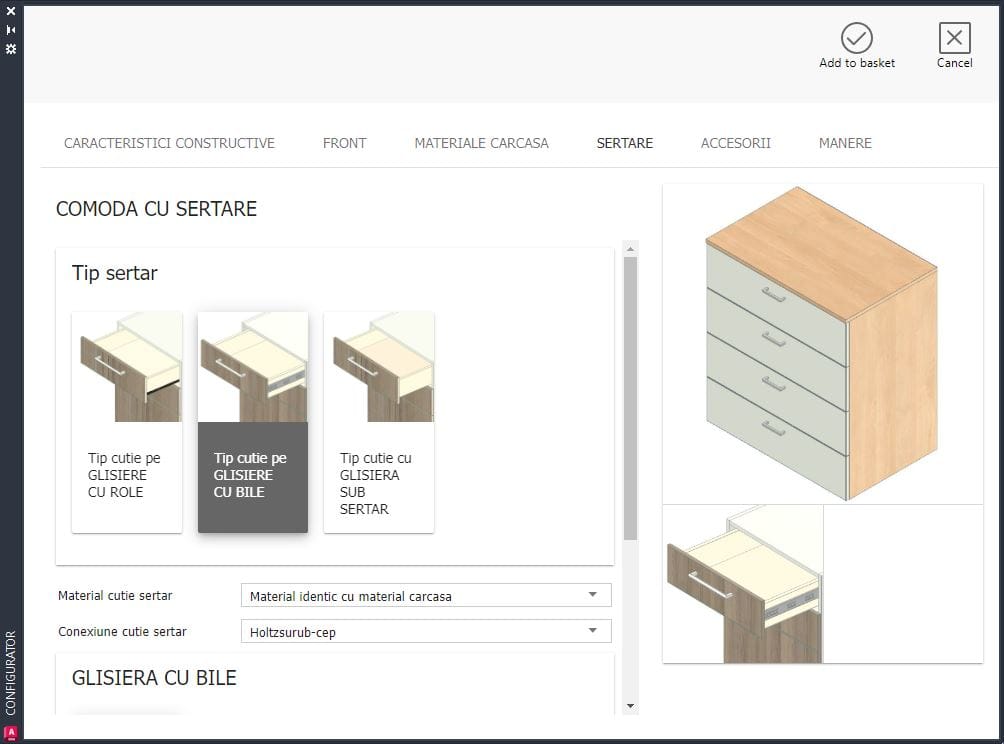Open the Material cutie sertar dropdown
The image size is (1004, 744).
(x=426, y=595)
